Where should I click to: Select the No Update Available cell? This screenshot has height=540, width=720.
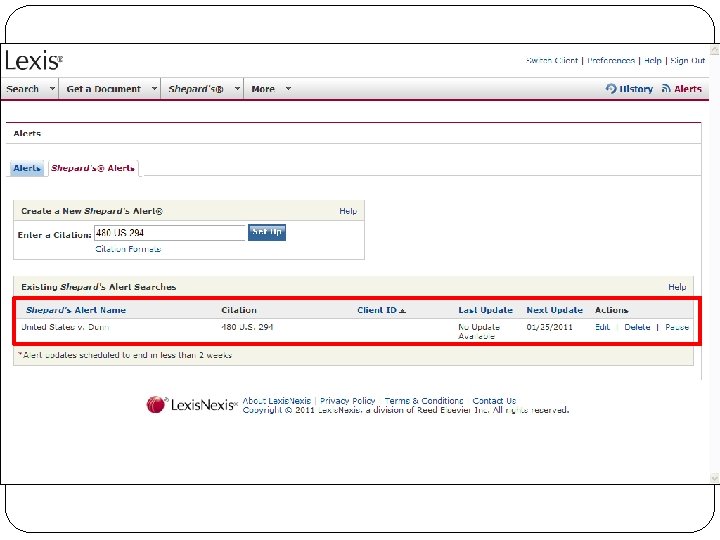(x=479, y=332)
